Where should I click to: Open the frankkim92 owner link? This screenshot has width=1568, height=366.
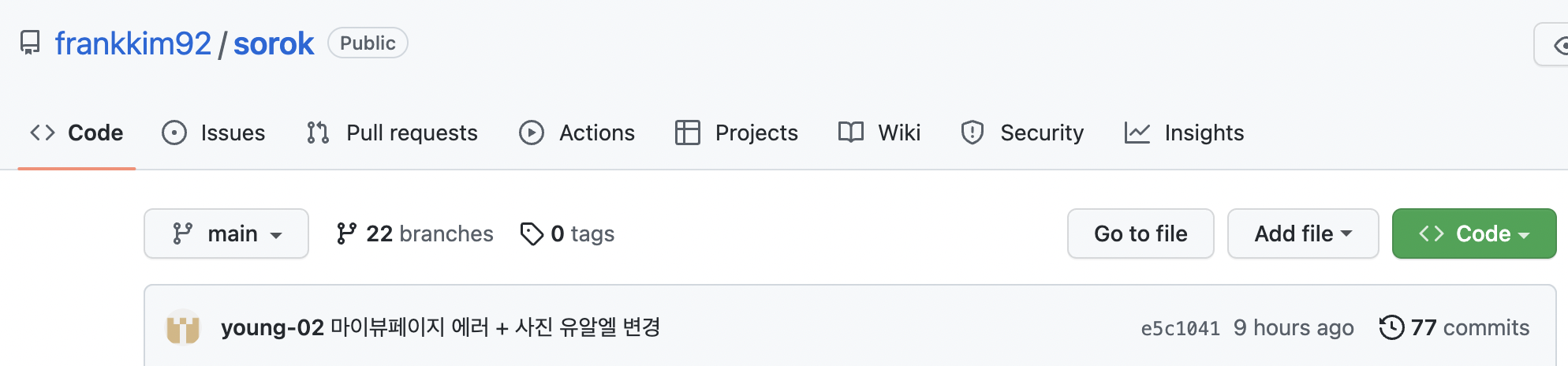(133, 43)
